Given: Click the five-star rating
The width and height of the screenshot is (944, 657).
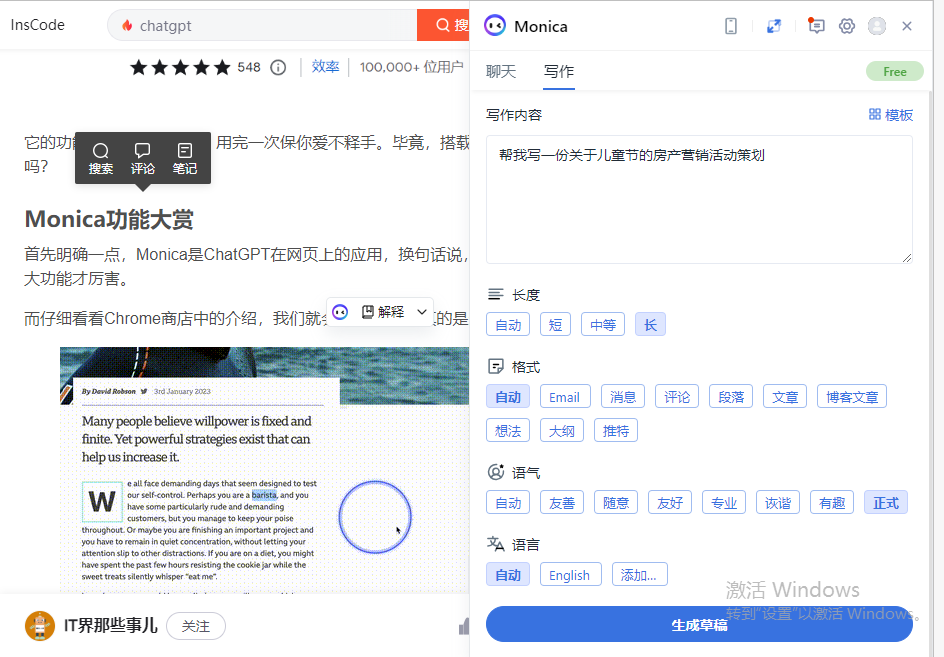Looking at the screenshot, I should 180,67.
